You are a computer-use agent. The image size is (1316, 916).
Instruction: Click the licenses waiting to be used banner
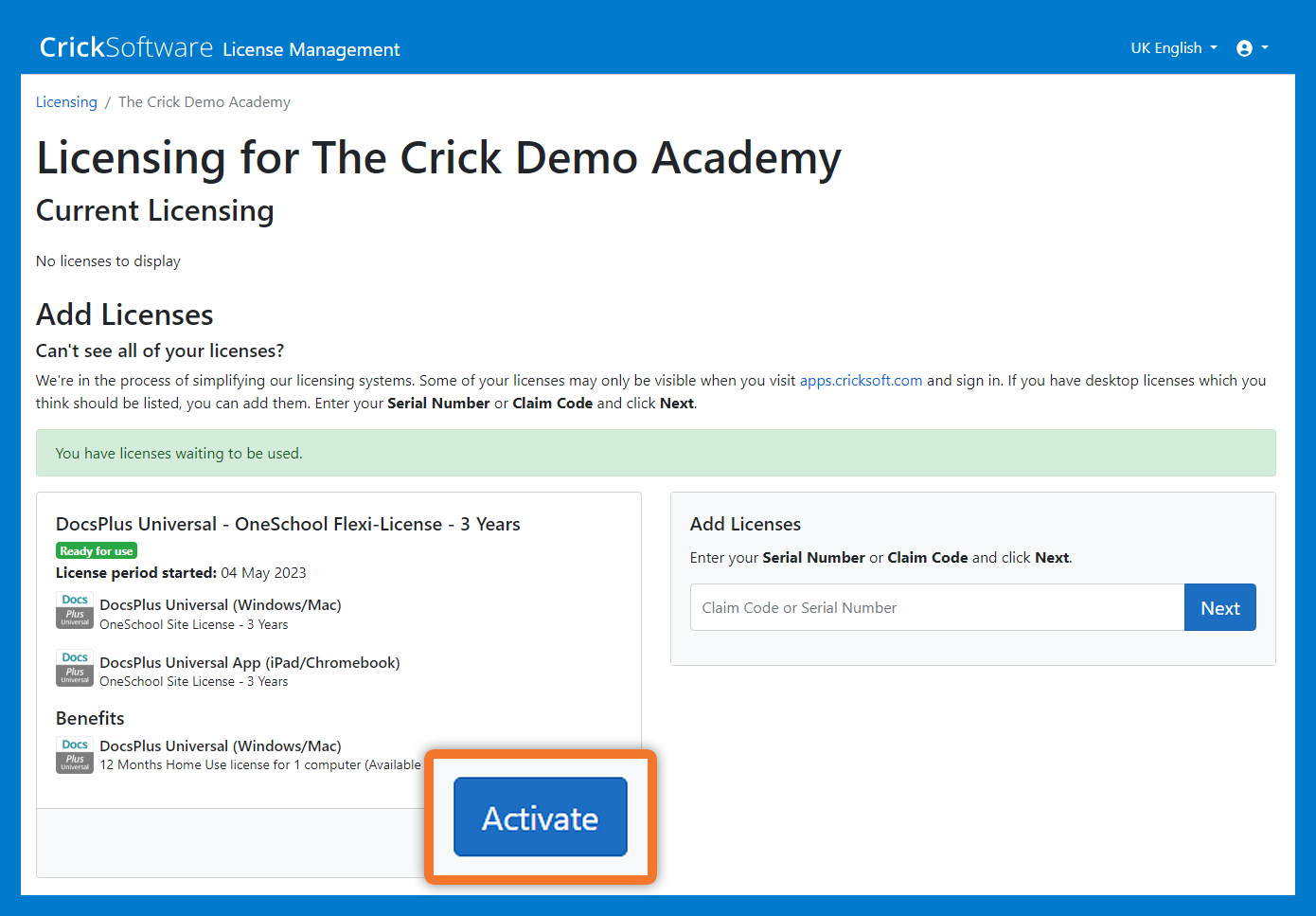[655, 454]
